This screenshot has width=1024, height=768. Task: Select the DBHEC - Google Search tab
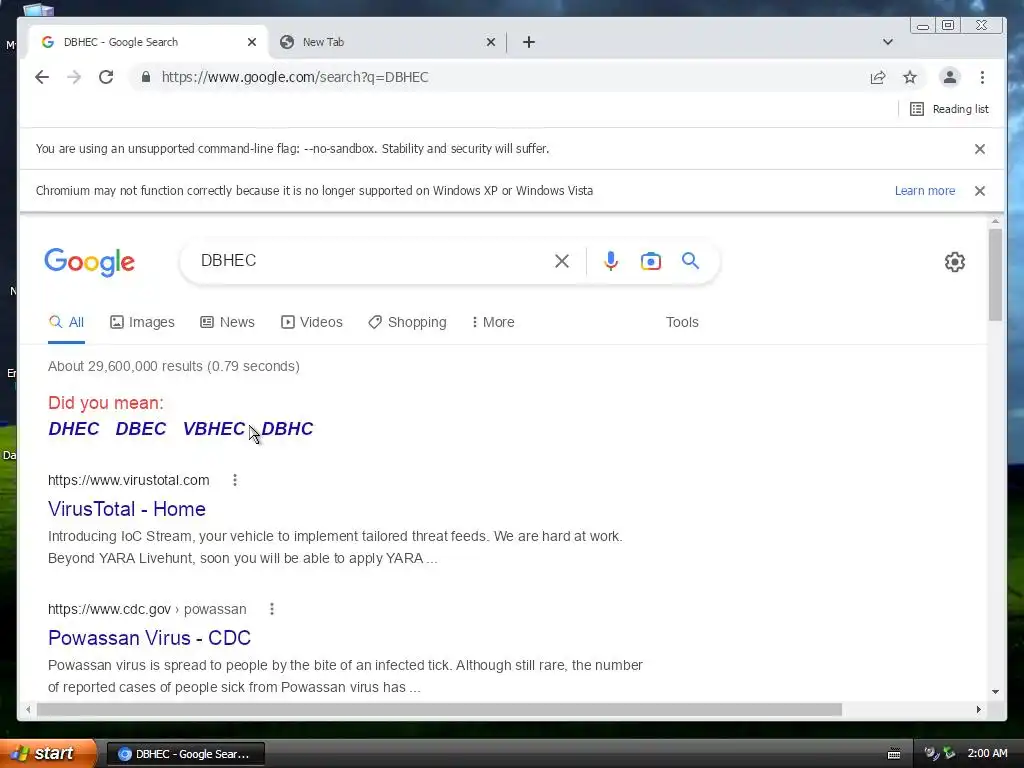[148, 42]
